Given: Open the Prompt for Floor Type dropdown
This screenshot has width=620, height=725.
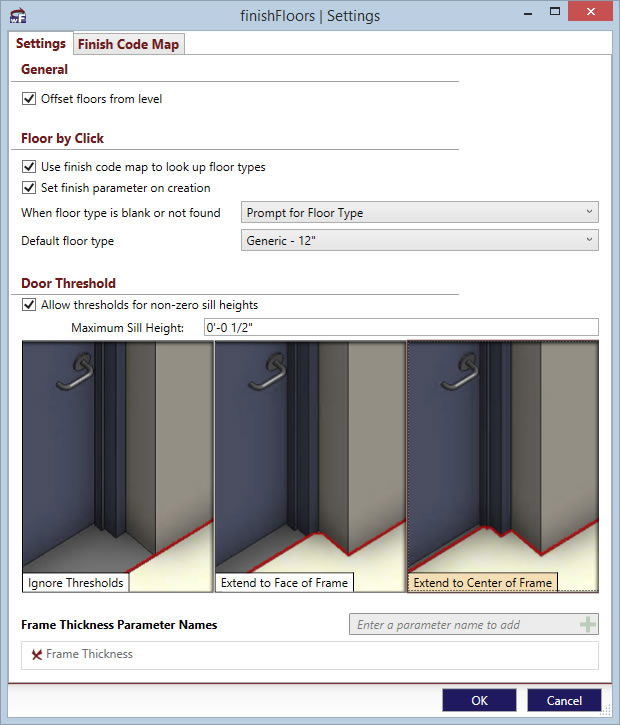Looking at the screenshot, I should click(420, 213).
